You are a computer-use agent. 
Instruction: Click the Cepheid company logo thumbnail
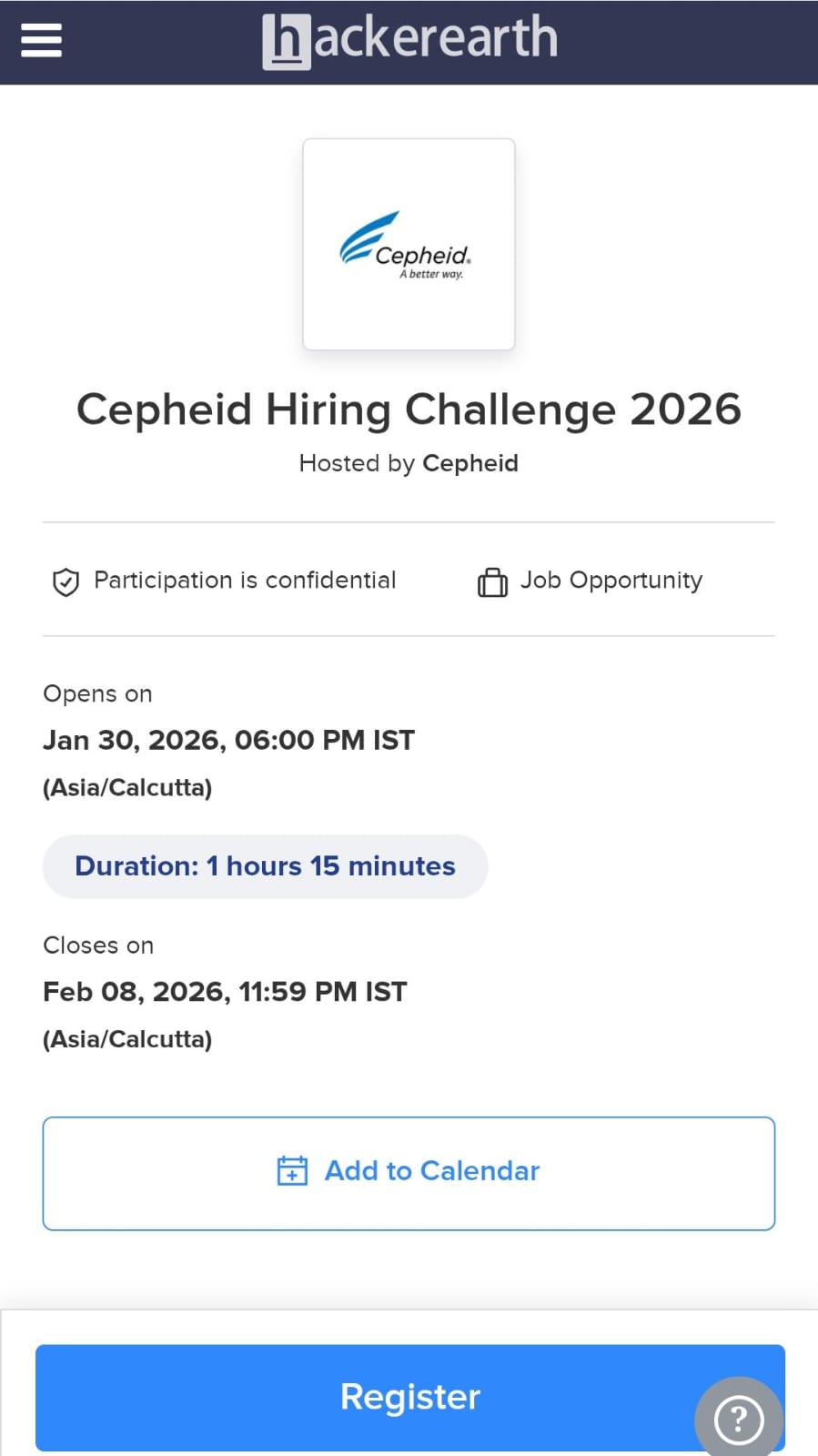click(x=409, y=244)
